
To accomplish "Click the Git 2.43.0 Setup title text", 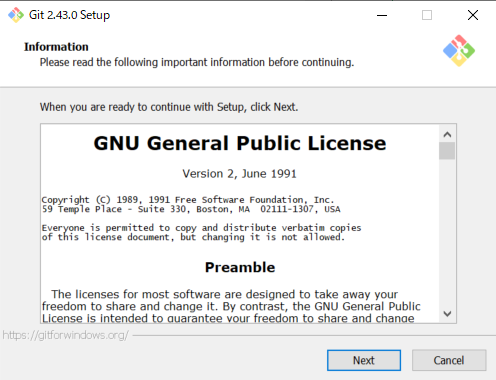I will click(x=69, y=15).
